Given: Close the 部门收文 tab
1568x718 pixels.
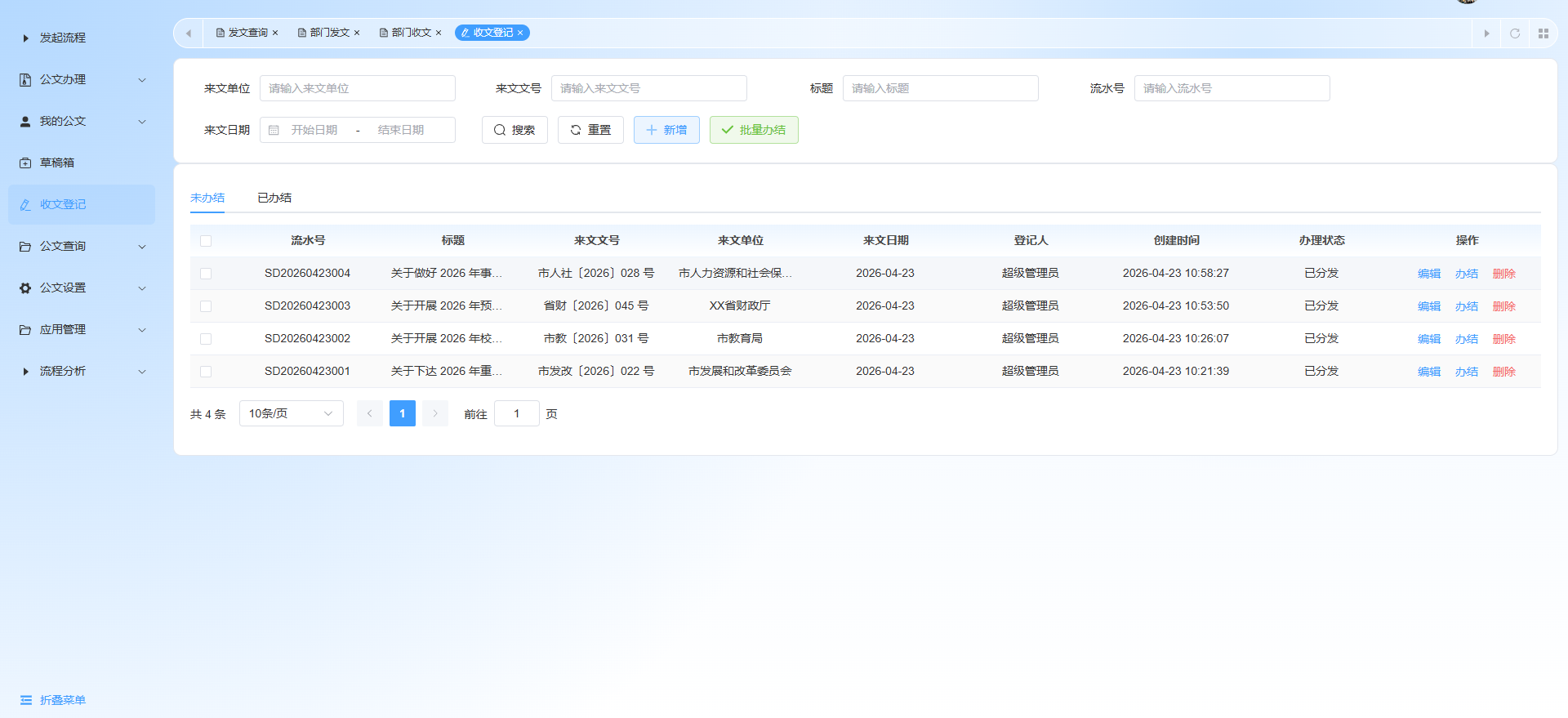Looking at the screenshot, I should 439,33.
